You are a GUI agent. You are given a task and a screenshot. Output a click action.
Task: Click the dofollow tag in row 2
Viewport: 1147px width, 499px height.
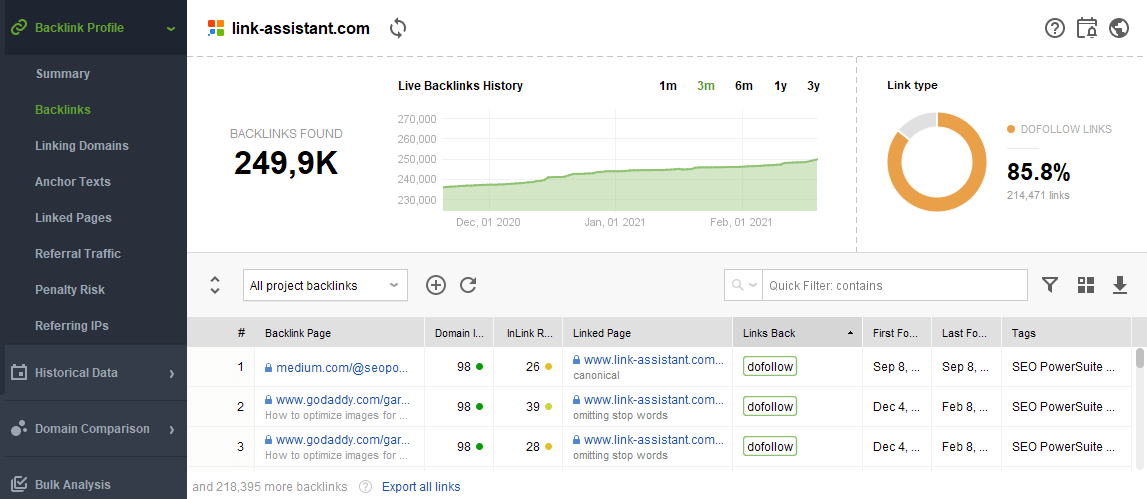click(770, 406)
